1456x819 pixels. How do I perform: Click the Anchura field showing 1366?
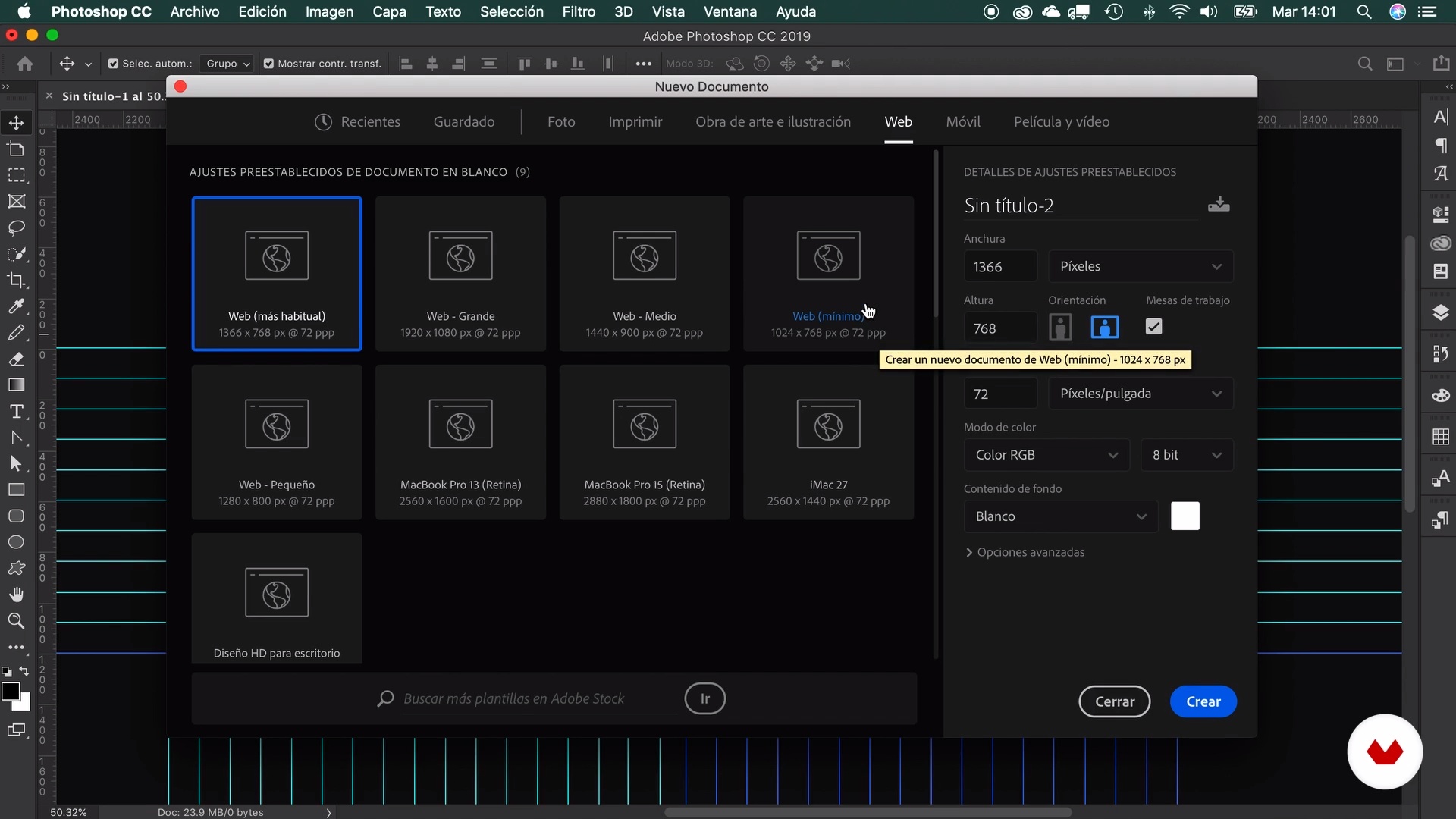tap(1000, 267)
